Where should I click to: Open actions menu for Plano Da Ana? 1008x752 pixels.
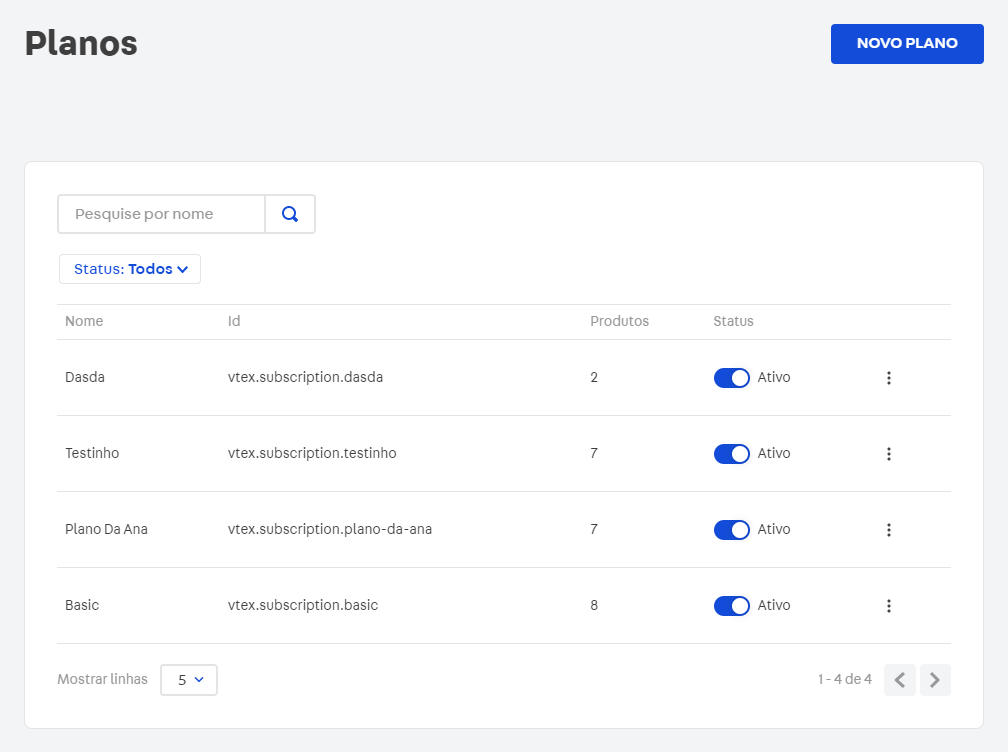click(x=888, y=530)
